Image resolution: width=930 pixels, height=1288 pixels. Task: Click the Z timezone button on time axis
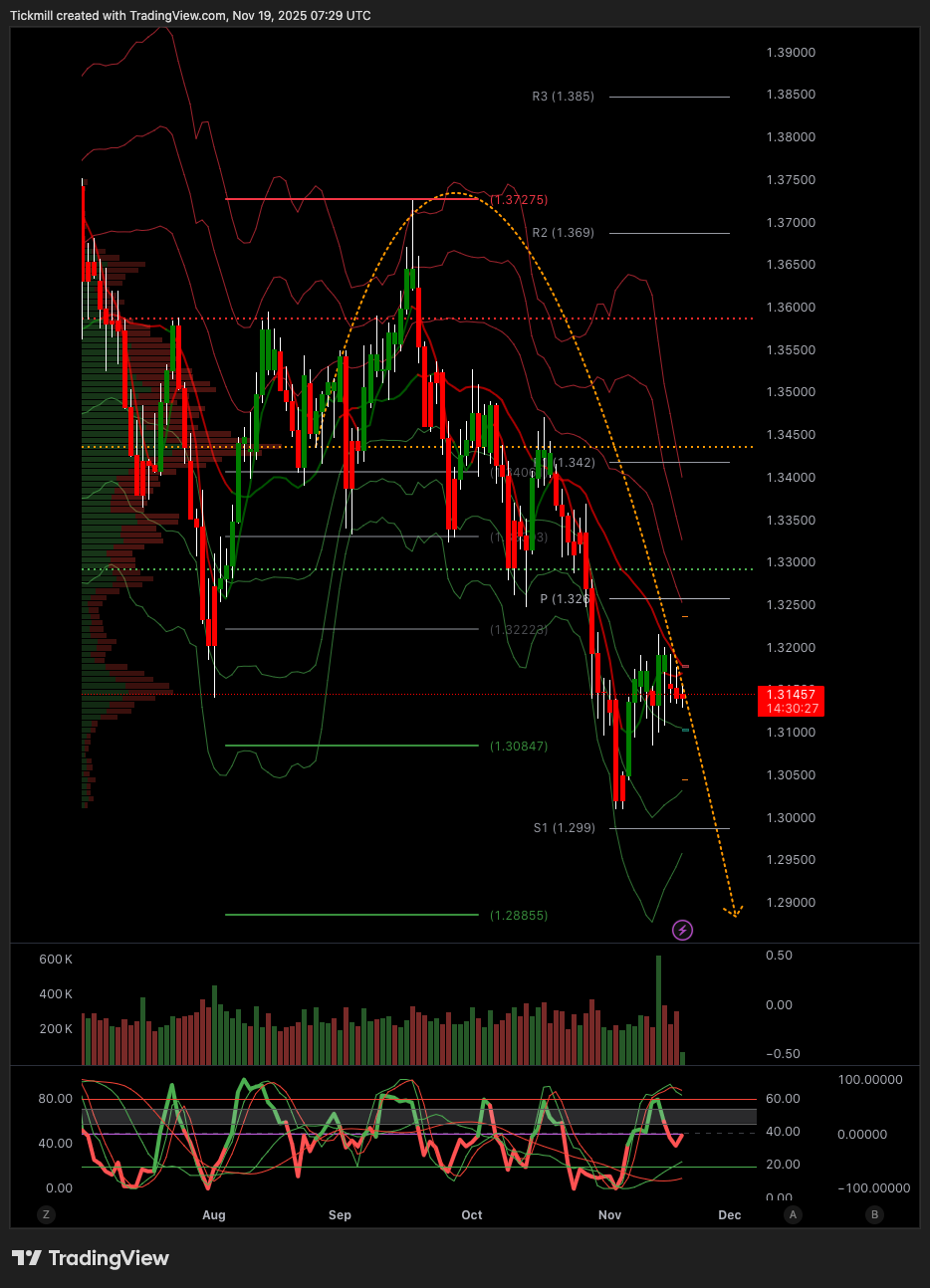[x=45, y=1214]
